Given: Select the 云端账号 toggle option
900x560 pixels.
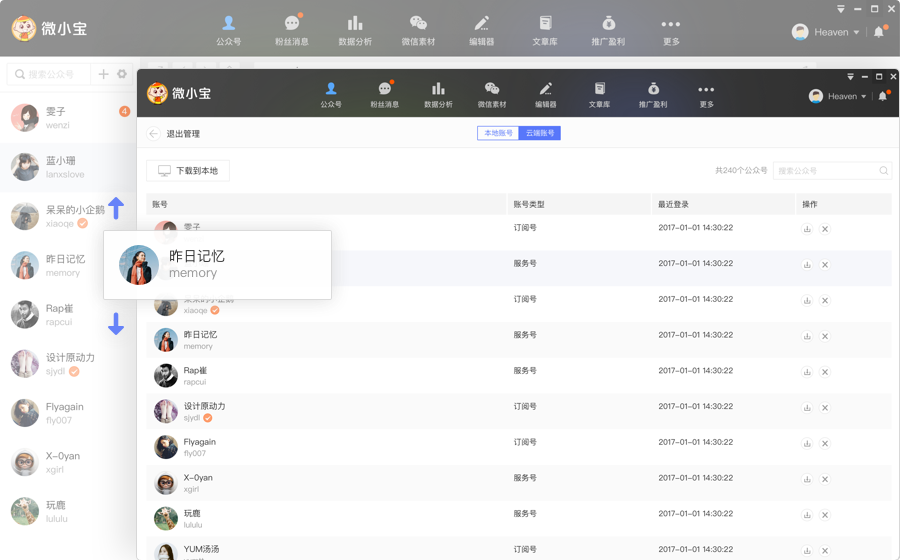Looking at the screenshot, I should click(x=540, y=133).
